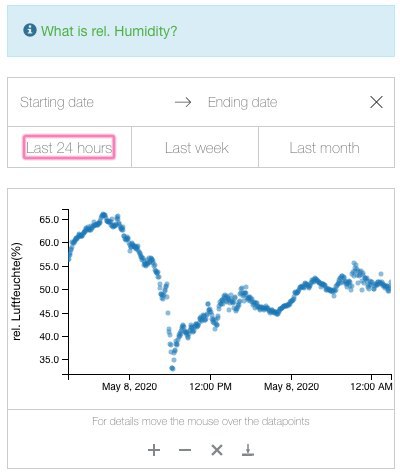The height and width of the screenshot is (473, 400).
Task: Select the Last month range
Action: coord(324,148)
